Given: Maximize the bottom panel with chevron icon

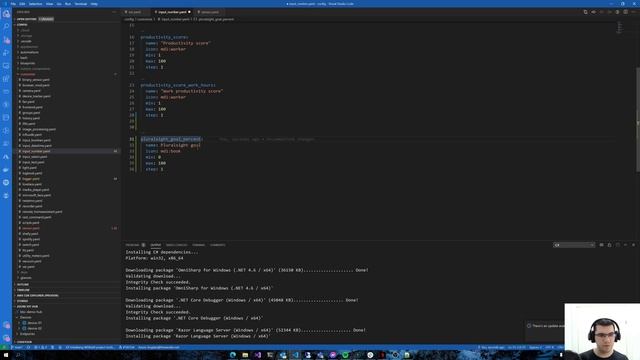Looking at the screenshot, I should pyautogui.click(x=625, y=245).
